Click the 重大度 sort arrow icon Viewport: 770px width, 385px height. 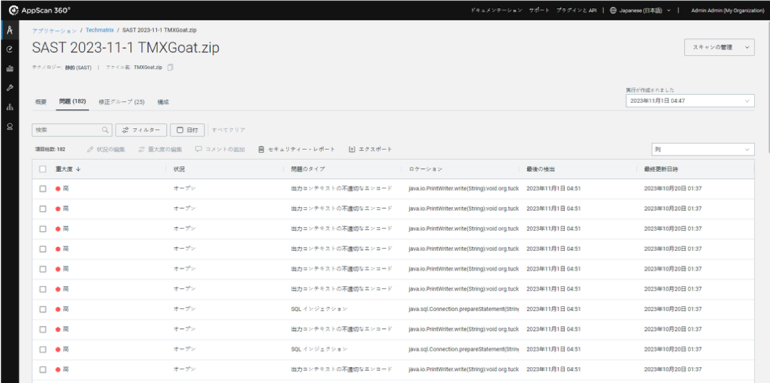tap(78, 169)
